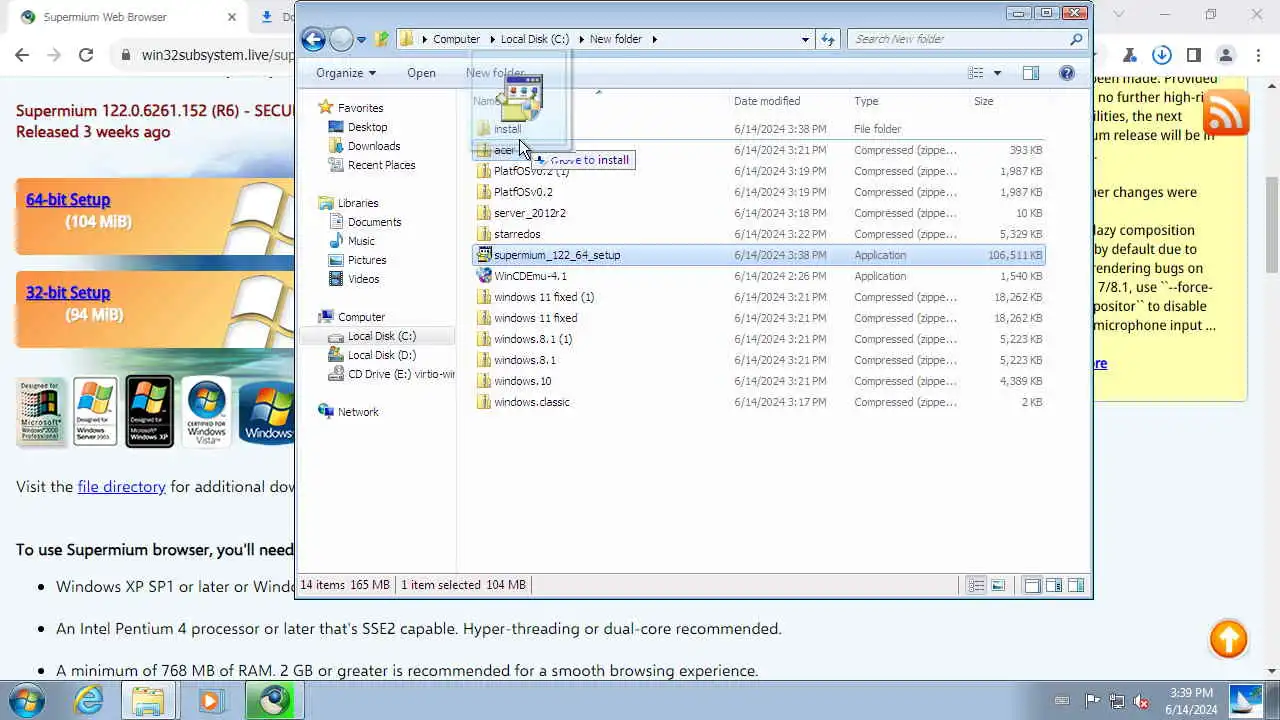Expand the arrow after Computer in breadcrumb
The image size is (1280, 720).
click(490, 39)
